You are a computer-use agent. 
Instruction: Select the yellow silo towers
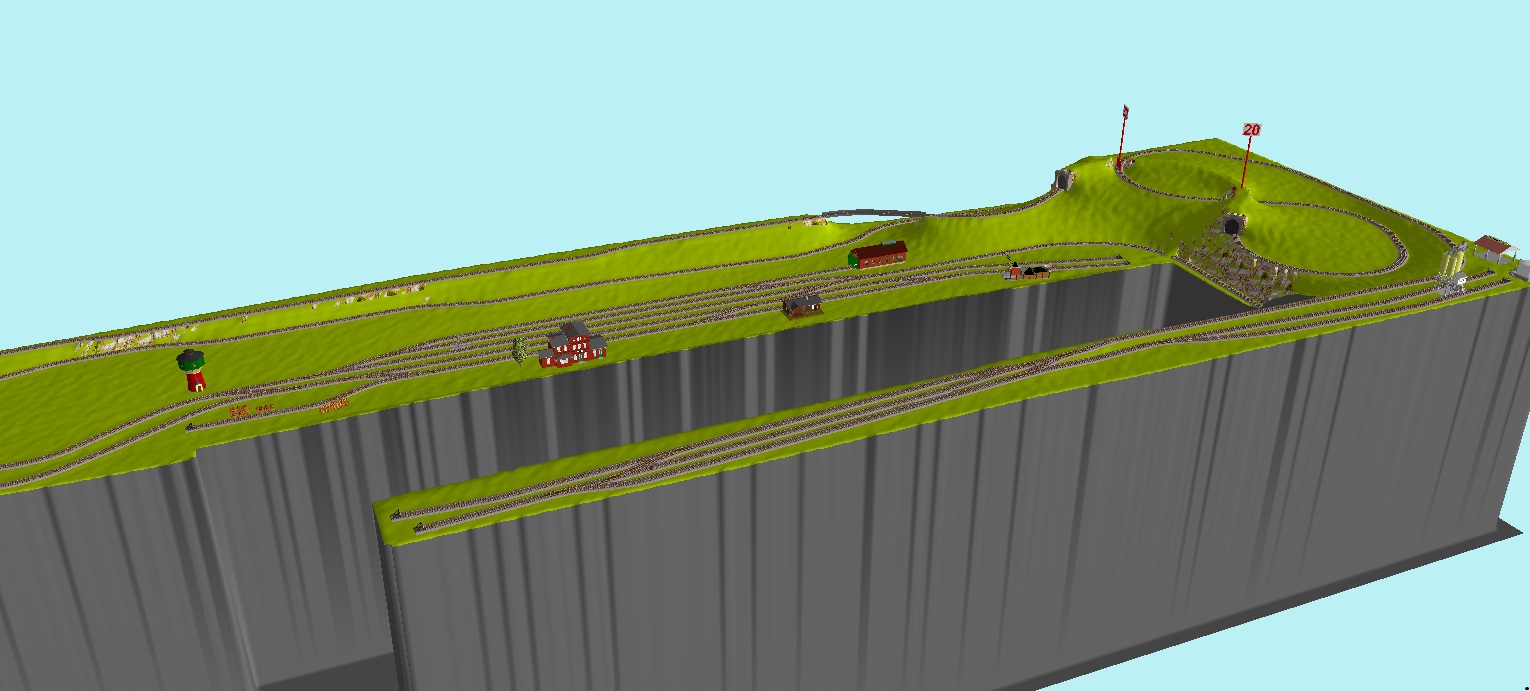pos(1453,262)
